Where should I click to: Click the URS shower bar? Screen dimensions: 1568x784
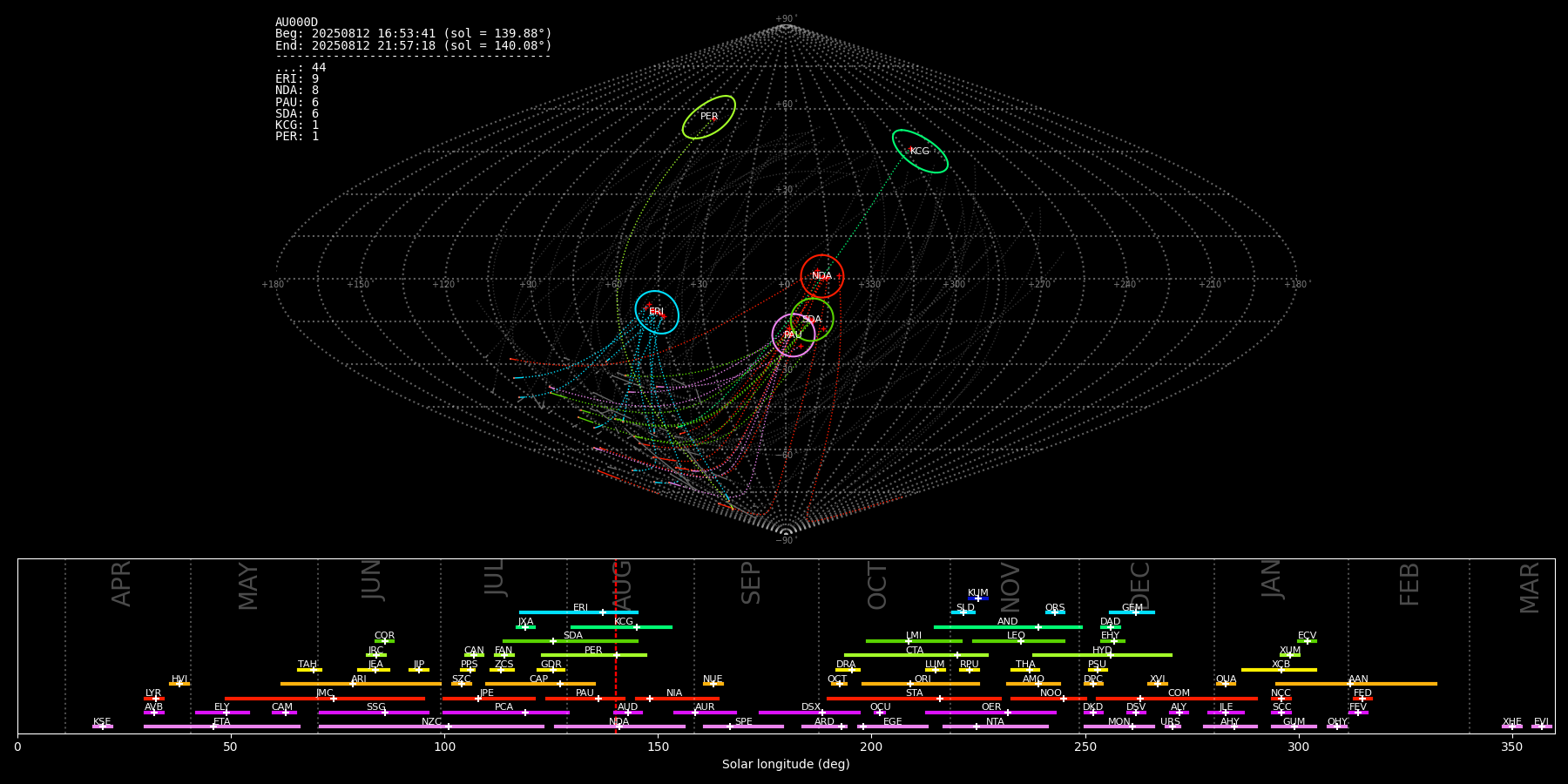[x=1173, y=727]
